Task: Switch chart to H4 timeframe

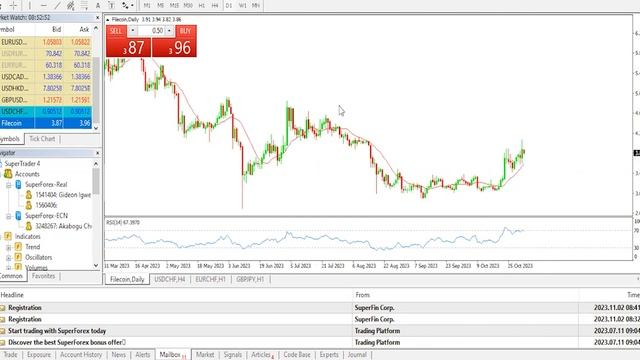Action: tap(215, 5)
